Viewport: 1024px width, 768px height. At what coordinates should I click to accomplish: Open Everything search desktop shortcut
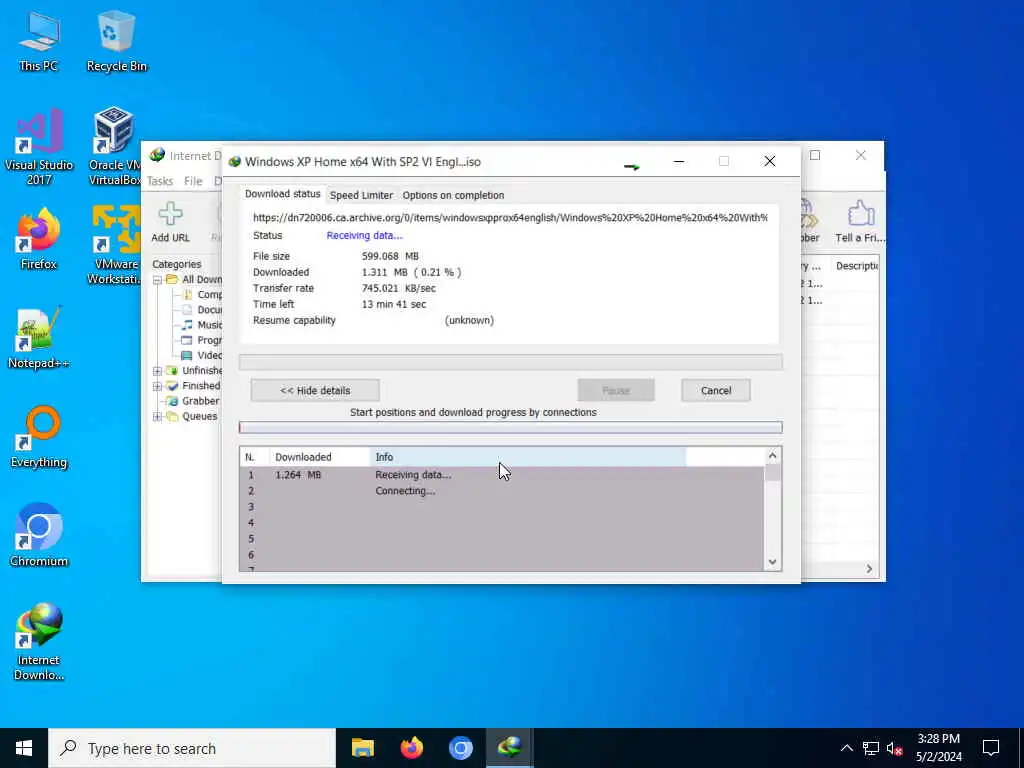pos(39,437)
